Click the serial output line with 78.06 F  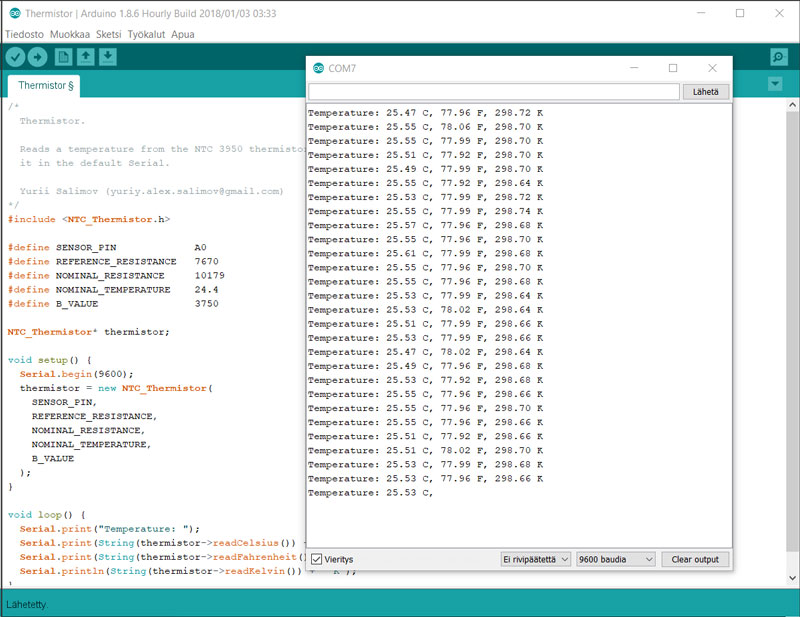426,127
